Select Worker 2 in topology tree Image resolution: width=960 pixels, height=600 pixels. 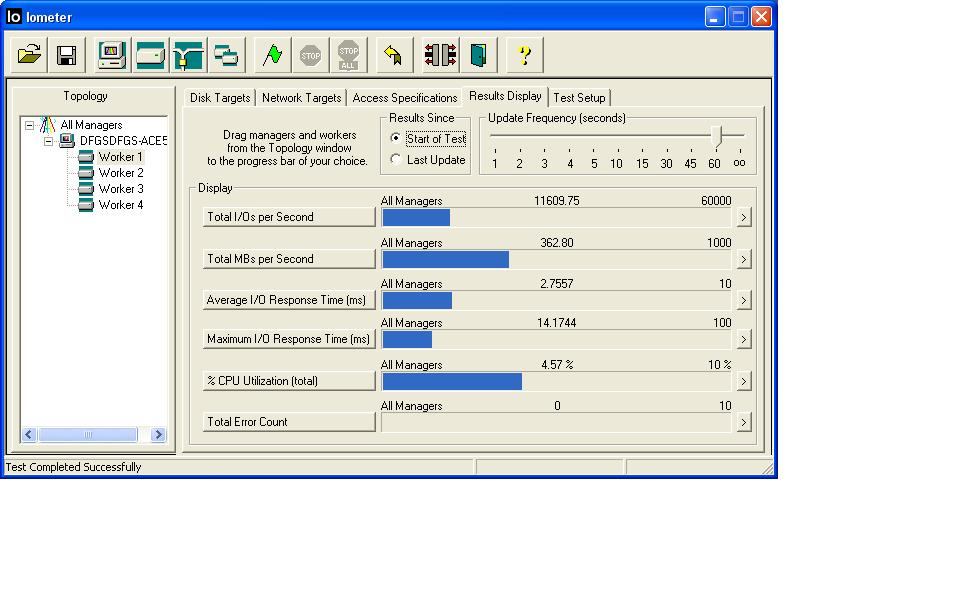(x=121, y=173)
